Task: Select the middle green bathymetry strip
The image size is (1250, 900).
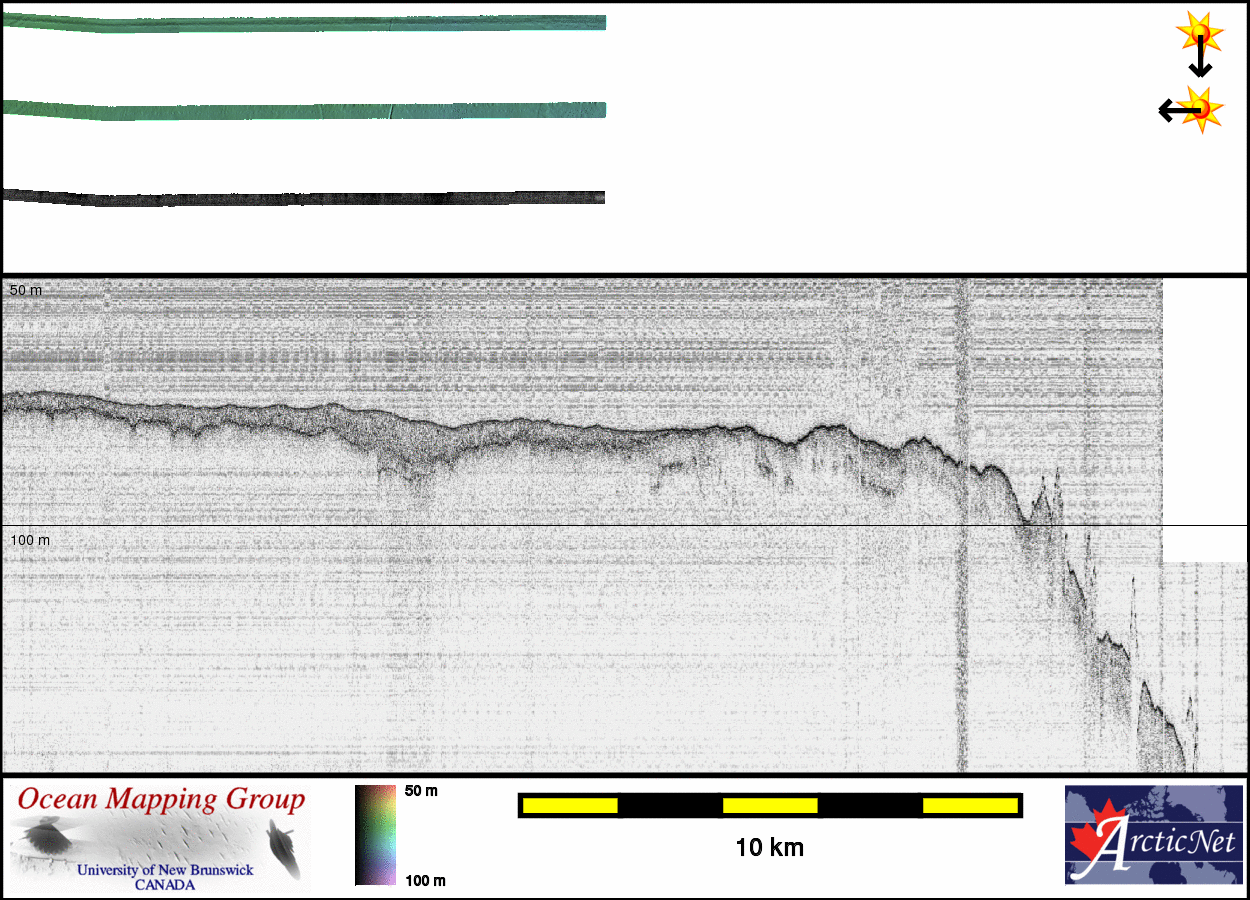Action: point(303,110)
